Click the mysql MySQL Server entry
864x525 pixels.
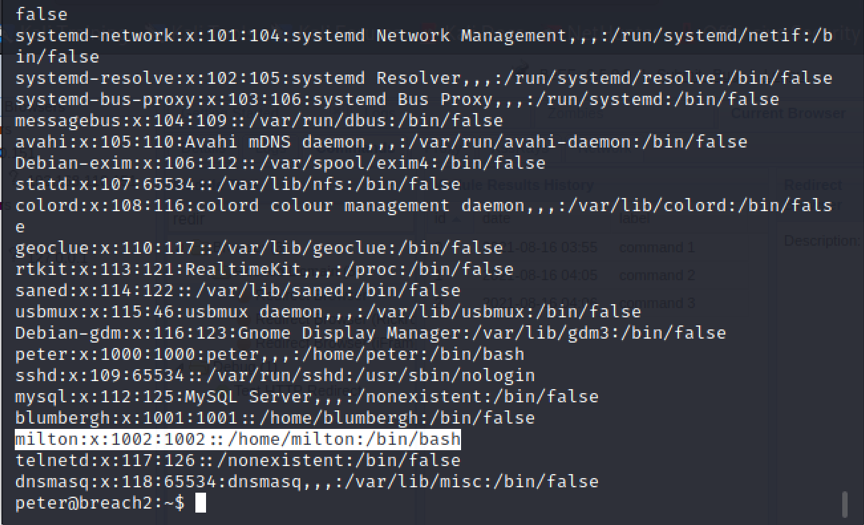tap(307, 397)
